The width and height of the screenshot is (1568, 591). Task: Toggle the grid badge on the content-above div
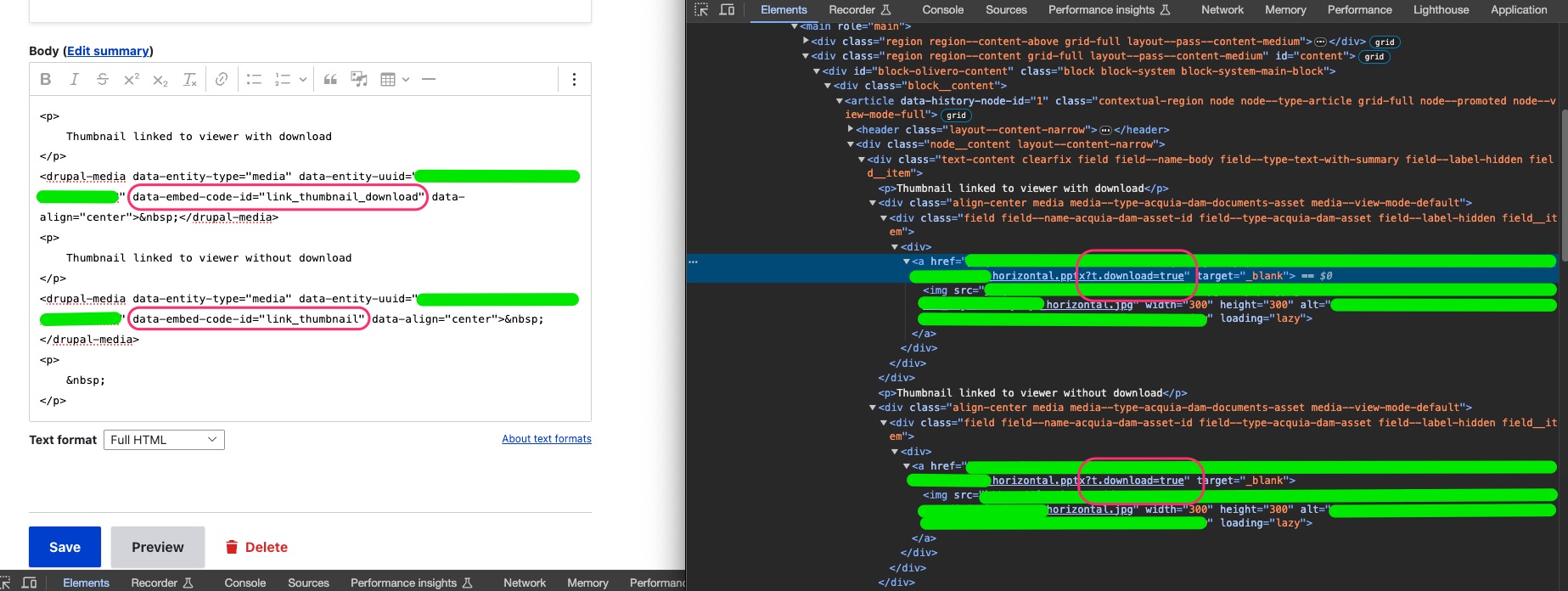pos(1385,42)
